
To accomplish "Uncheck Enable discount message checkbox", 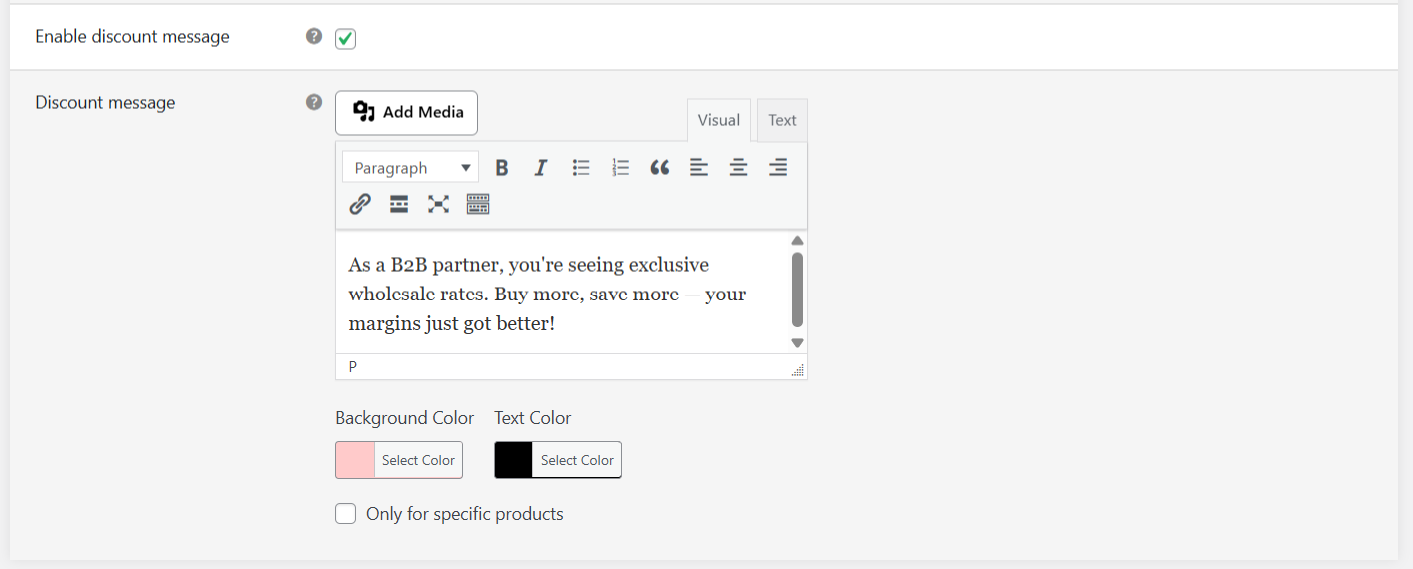I will pos(346,38).
